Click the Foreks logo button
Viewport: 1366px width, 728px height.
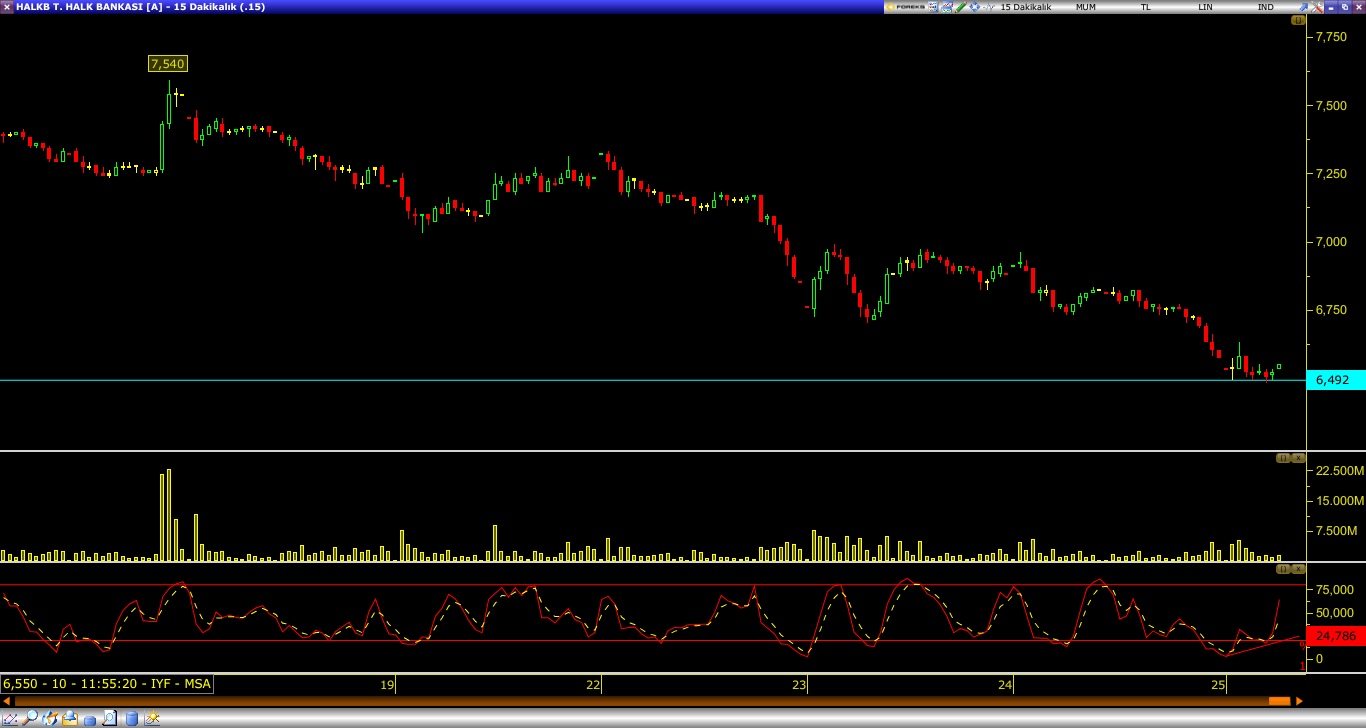[906, 7]
